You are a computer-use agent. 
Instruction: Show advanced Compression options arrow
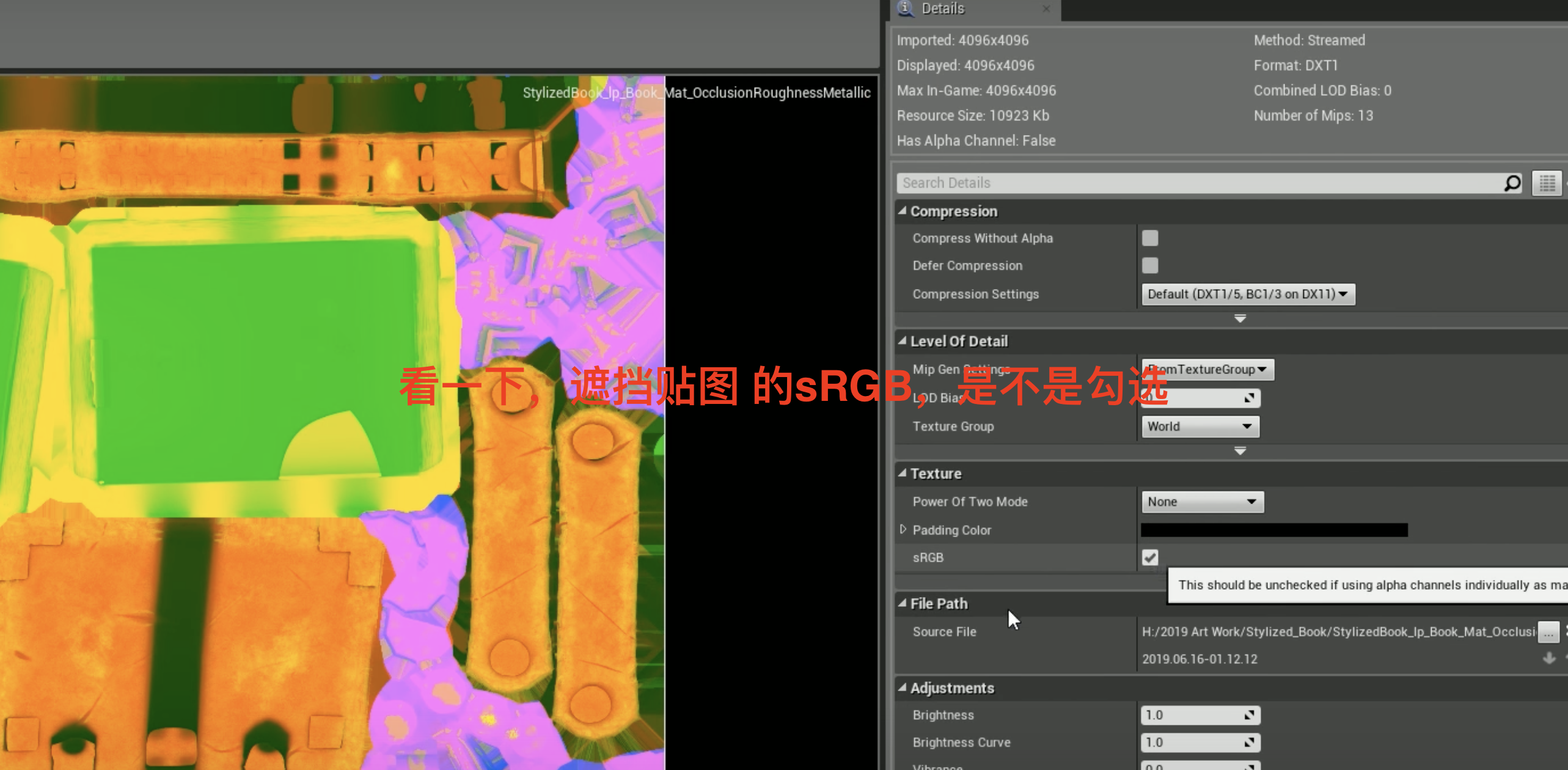[1240, 318]
